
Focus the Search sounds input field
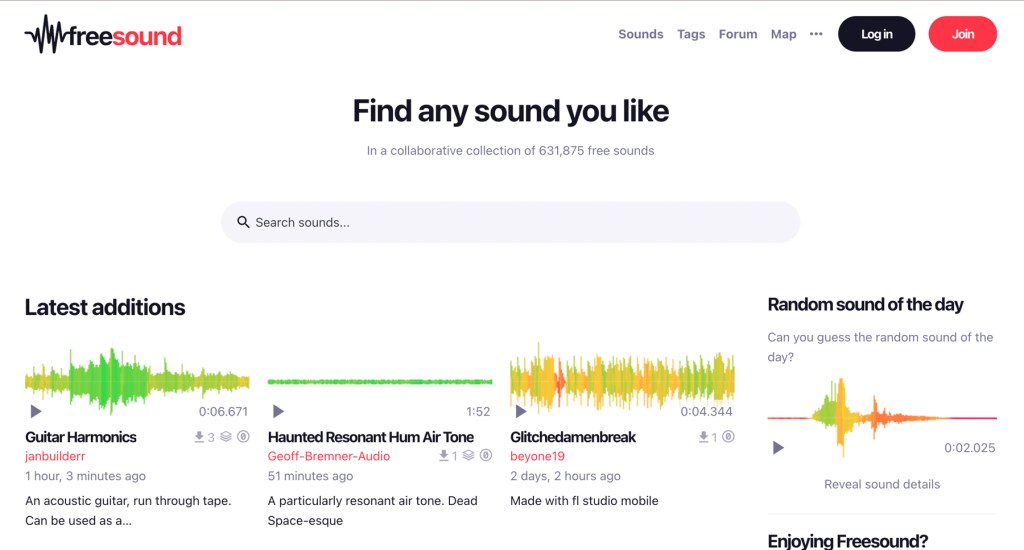pos(520,222)
